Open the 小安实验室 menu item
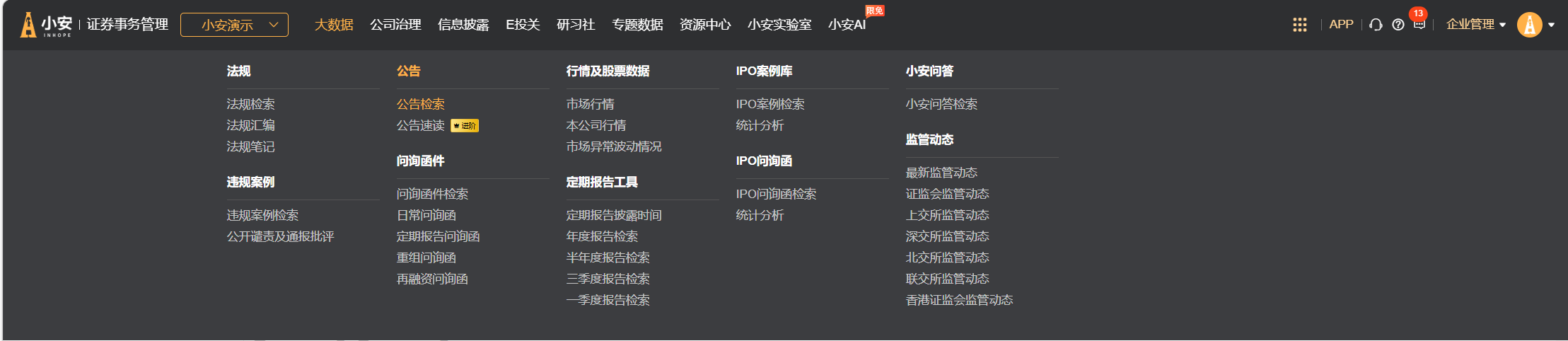The image size is (1568, 341). click(779, 25)
